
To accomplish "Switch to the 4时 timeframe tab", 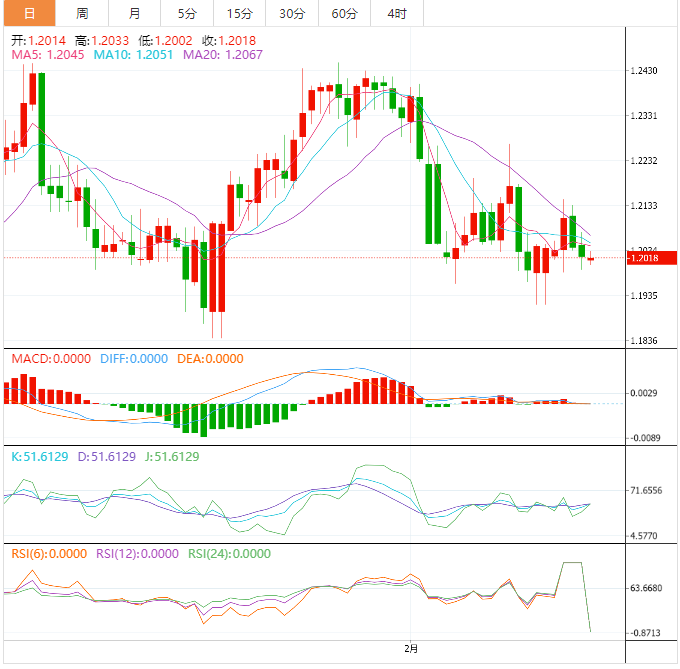I will (x=397, y=13).
